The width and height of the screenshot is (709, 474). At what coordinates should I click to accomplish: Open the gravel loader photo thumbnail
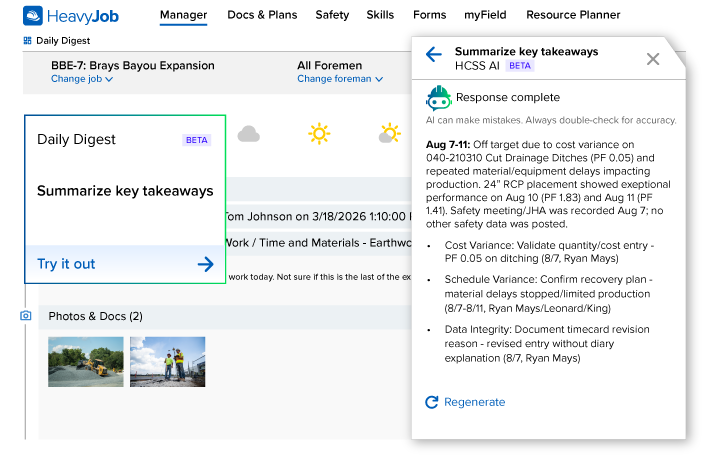[86, 362]
